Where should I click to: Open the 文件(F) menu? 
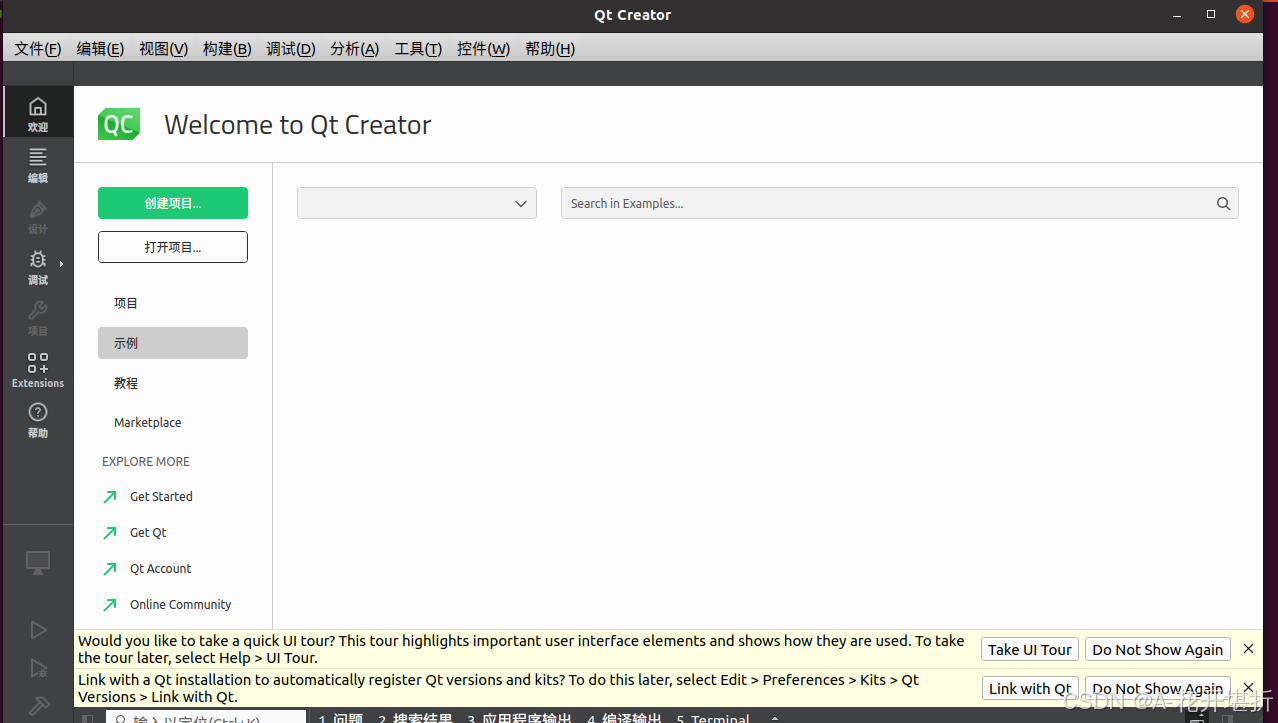[38, 49]
